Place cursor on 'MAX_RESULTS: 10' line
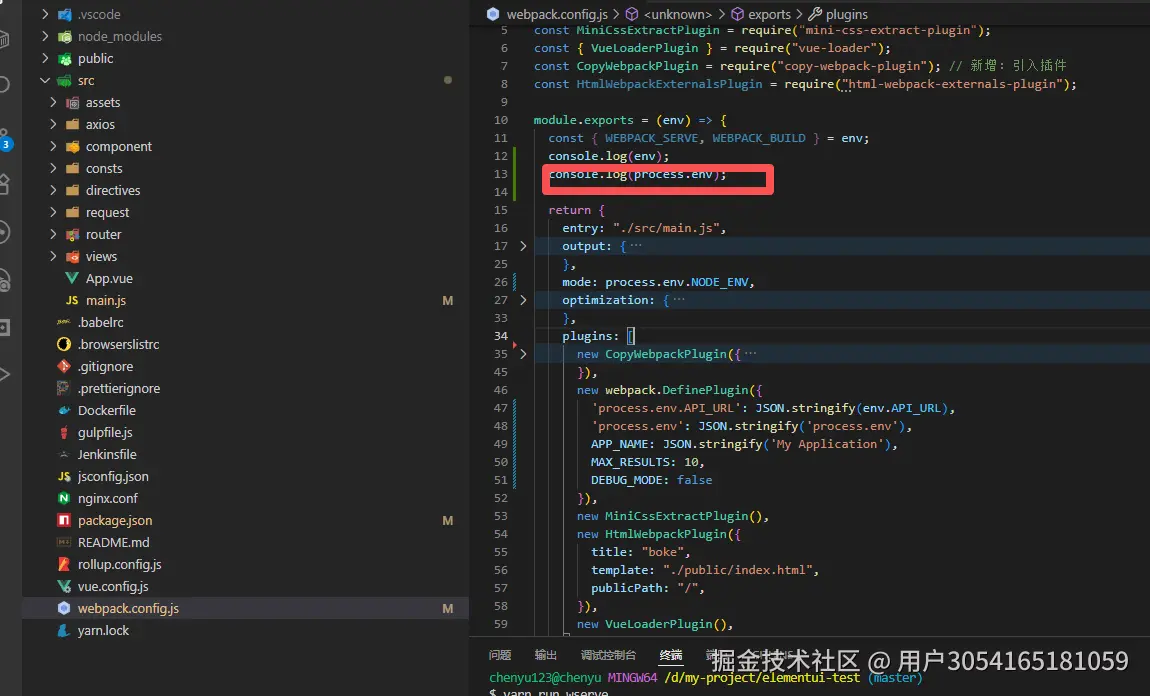Viewport: 1150px width, 696px height. point(647,462)
